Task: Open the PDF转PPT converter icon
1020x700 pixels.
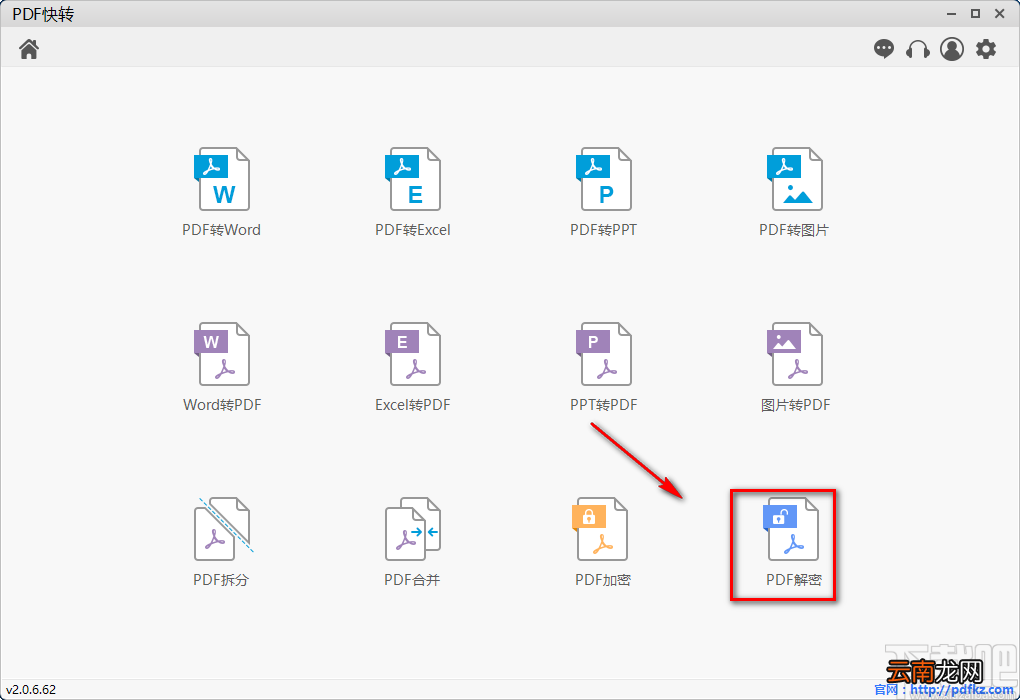Action: pyautogui.click(x=603, y=179)
